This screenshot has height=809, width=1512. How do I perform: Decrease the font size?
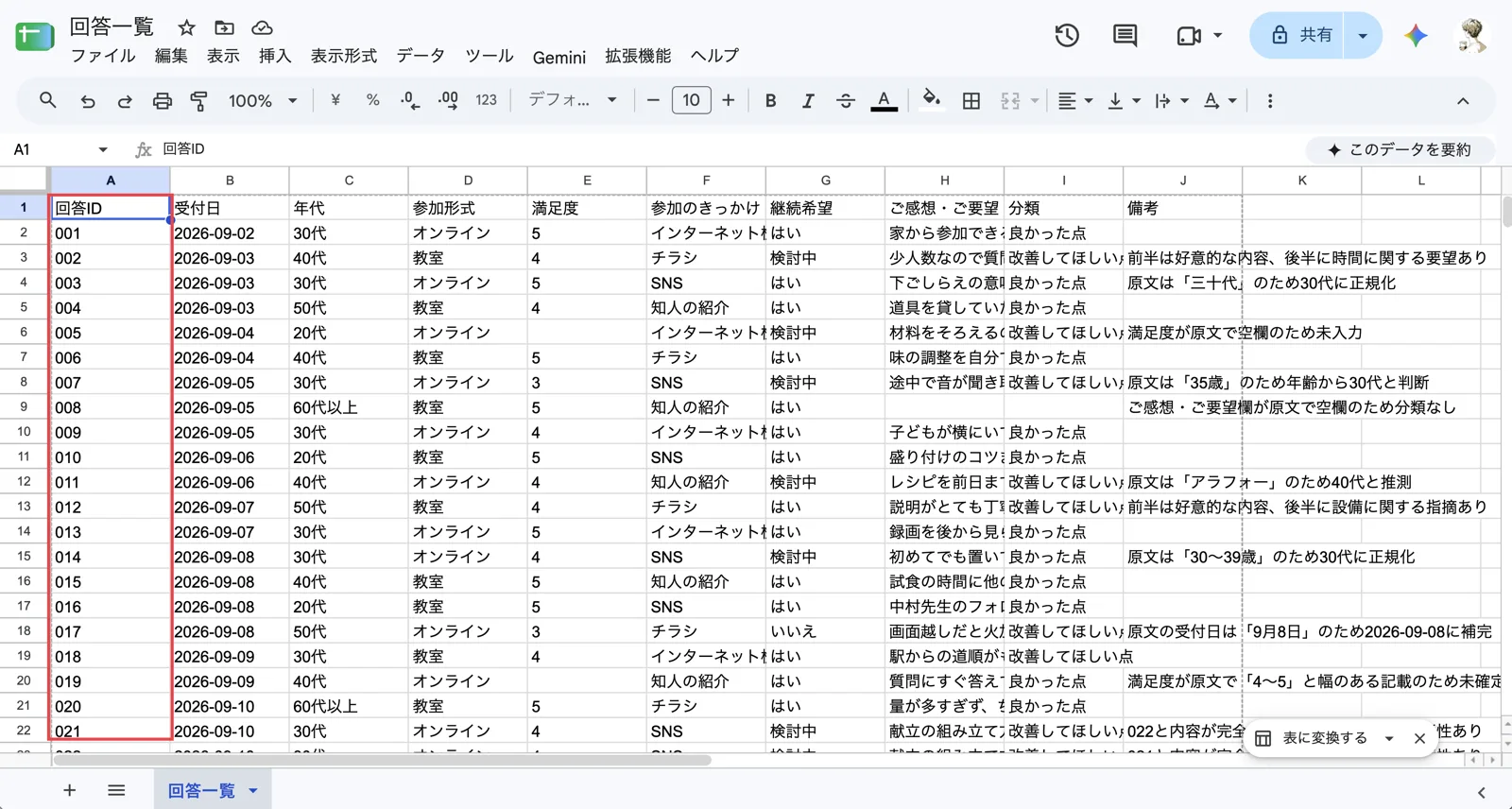coord(653,100)
